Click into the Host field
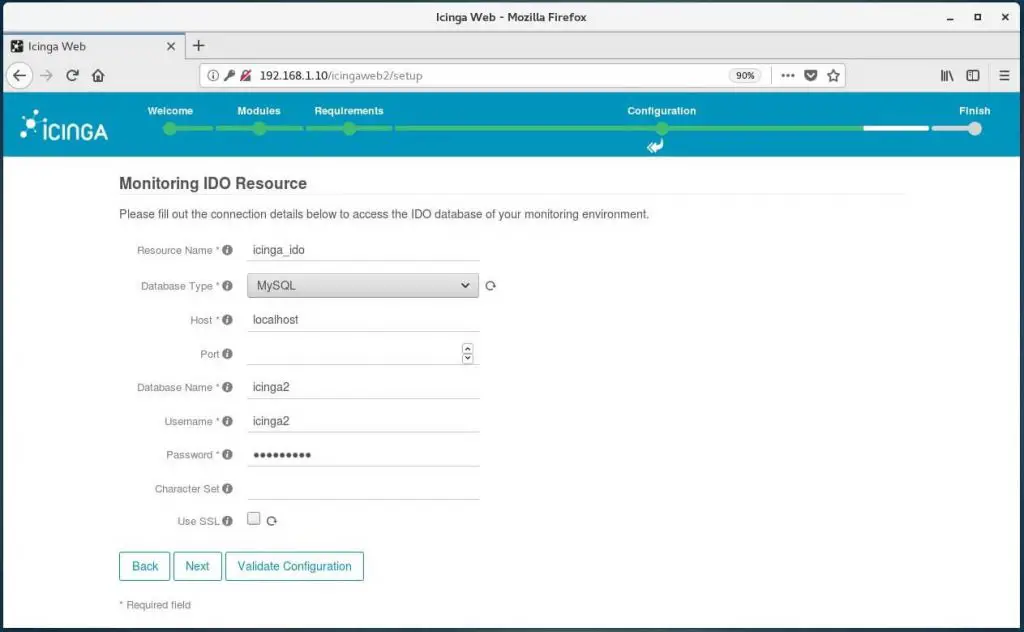This screenshot has width=1024, height=632. (x=363, y=320)
